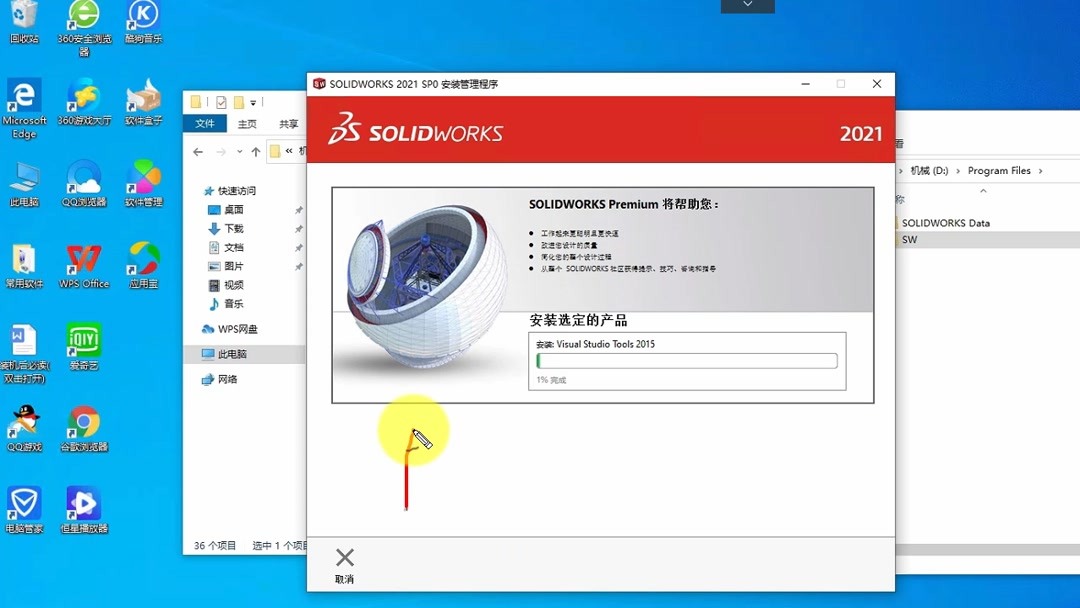Screen dimensions: 1080x608
Task: Click the Visual Studio Tools 2015 progress bar
Action: point(685,360)
